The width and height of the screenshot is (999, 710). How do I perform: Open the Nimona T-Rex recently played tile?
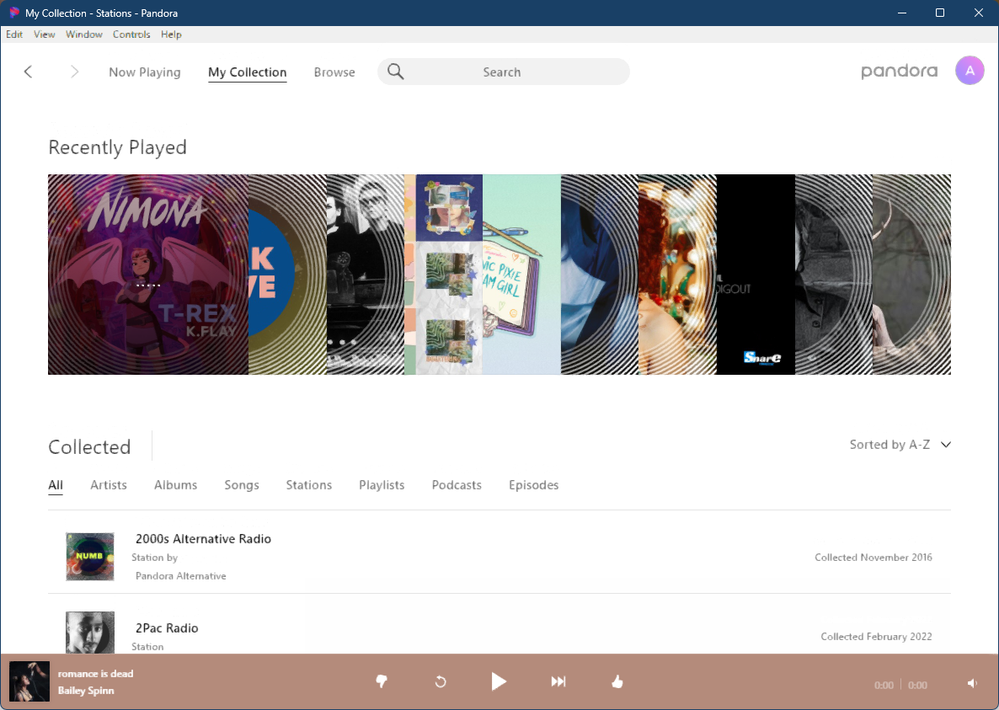(148, 275)
